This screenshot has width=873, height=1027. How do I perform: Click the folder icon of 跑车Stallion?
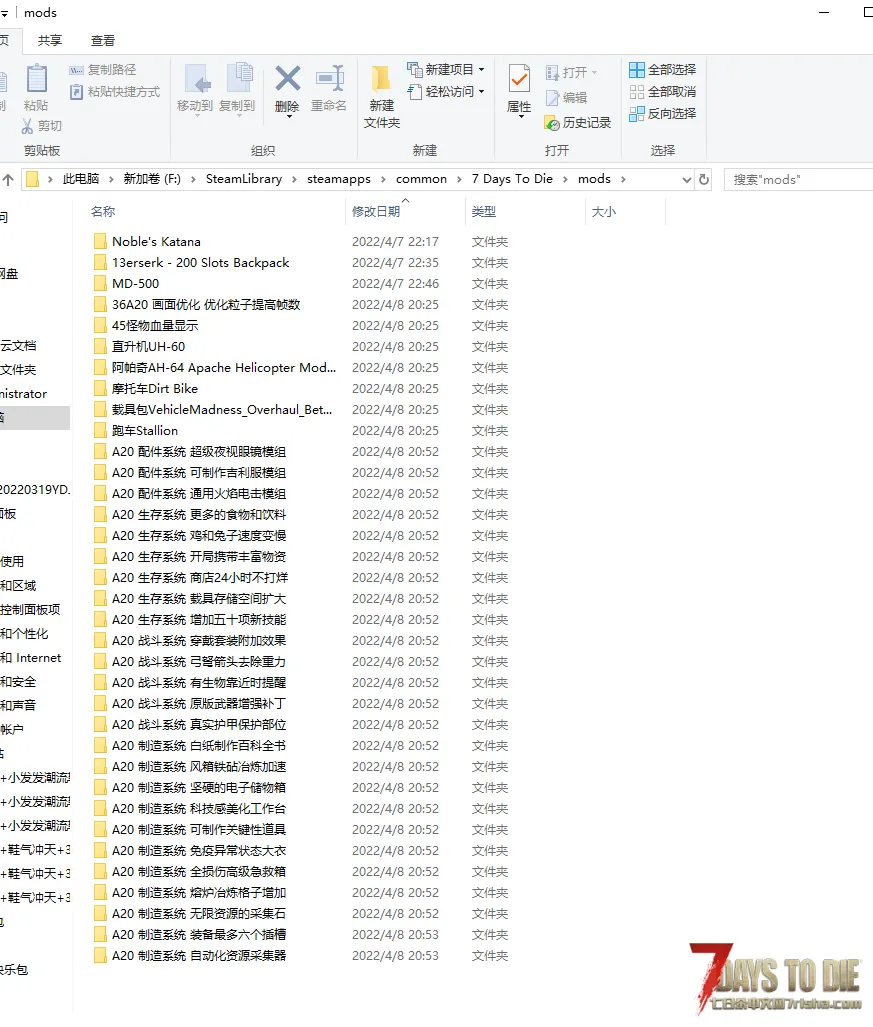[100, 430]
